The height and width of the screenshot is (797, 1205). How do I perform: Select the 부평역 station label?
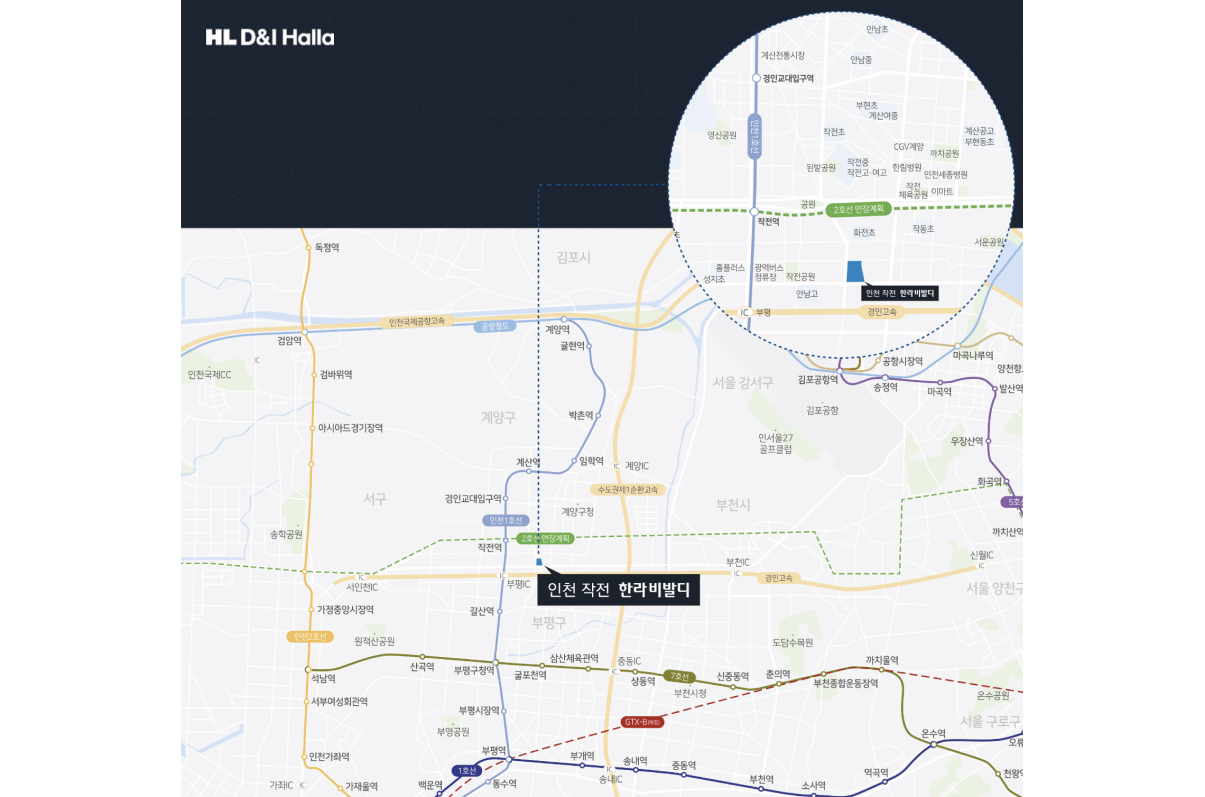[493, 750]
